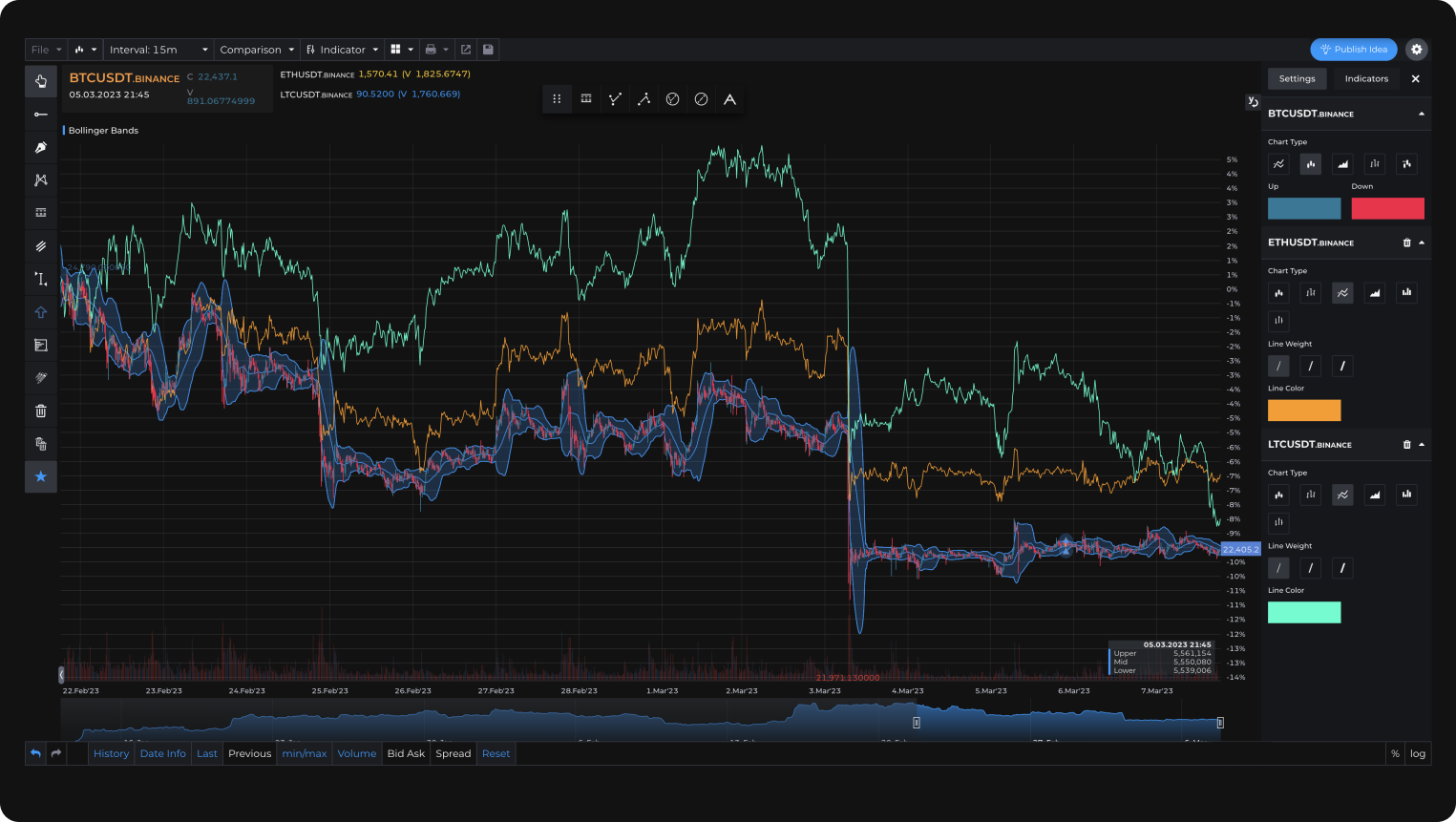Click the text annotation A tool
The width and height of the screenshot is (1456, 822).
click(729, 99)
